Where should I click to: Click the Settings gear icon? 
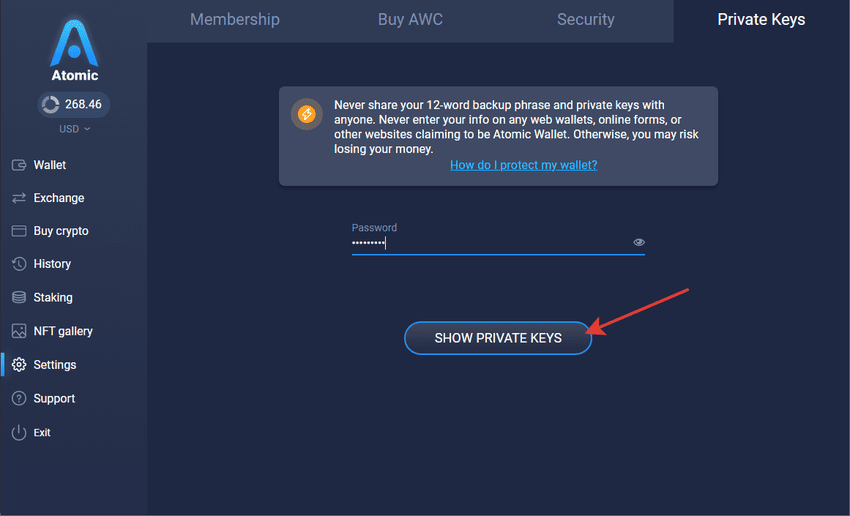pos(19,365)
